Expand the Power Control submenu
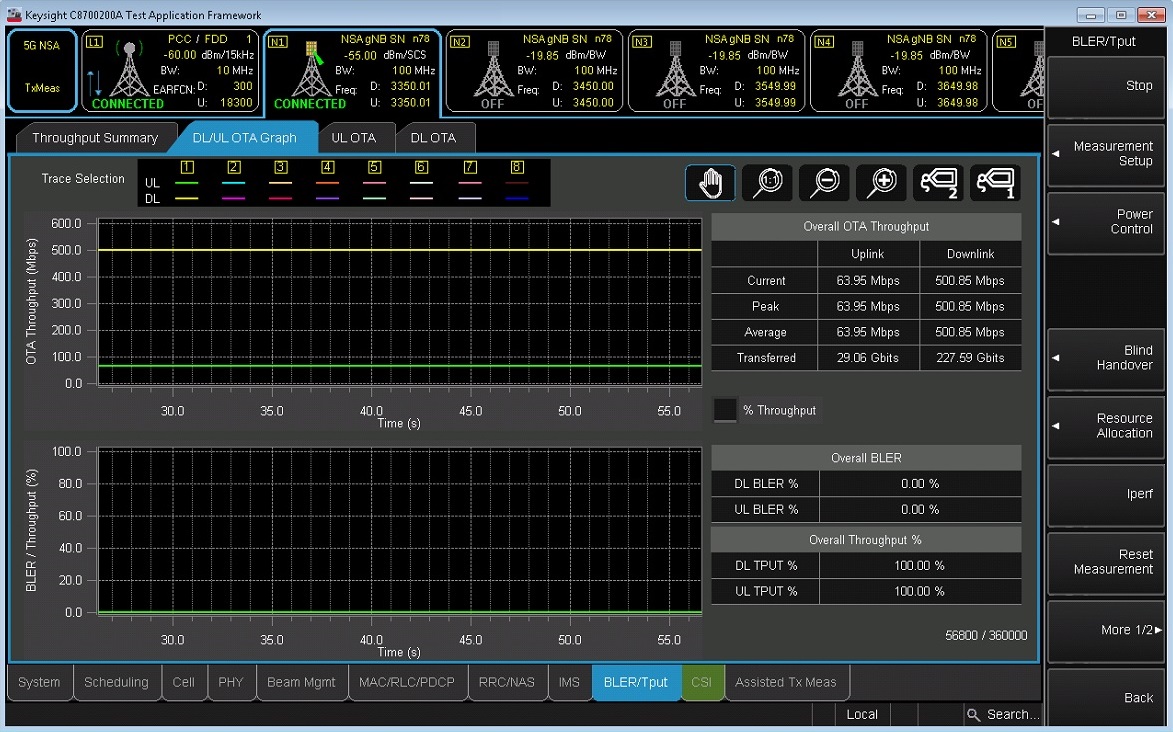The image size is (1173, 732). [1105, 221]
